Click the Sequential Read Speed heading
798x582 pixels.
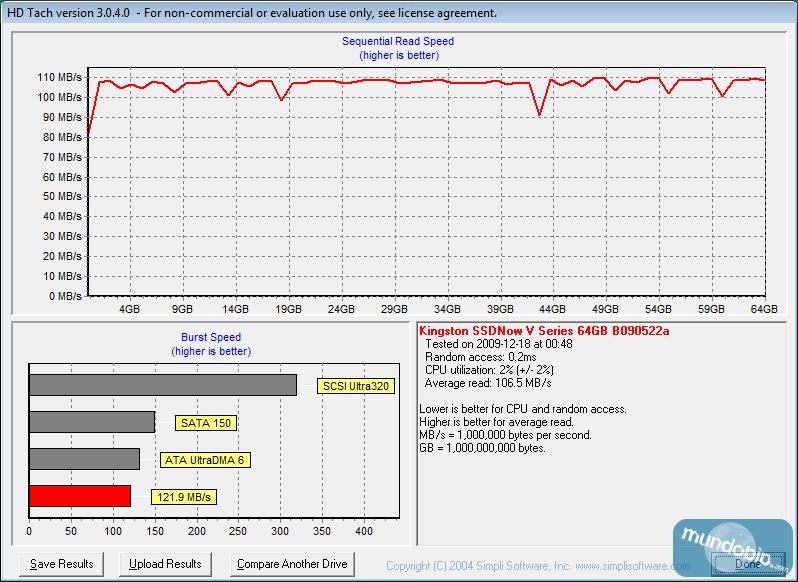[x=398, y=41]
